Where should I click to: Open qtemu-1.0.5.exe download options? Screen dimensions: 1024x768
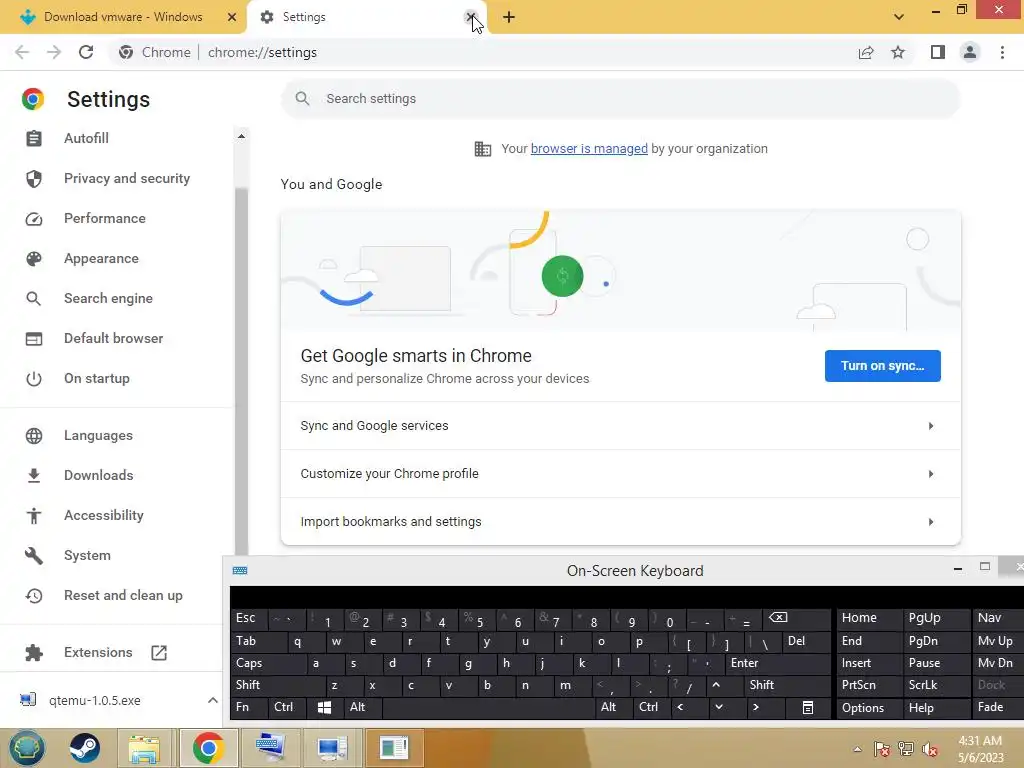[x=213, y=700]
